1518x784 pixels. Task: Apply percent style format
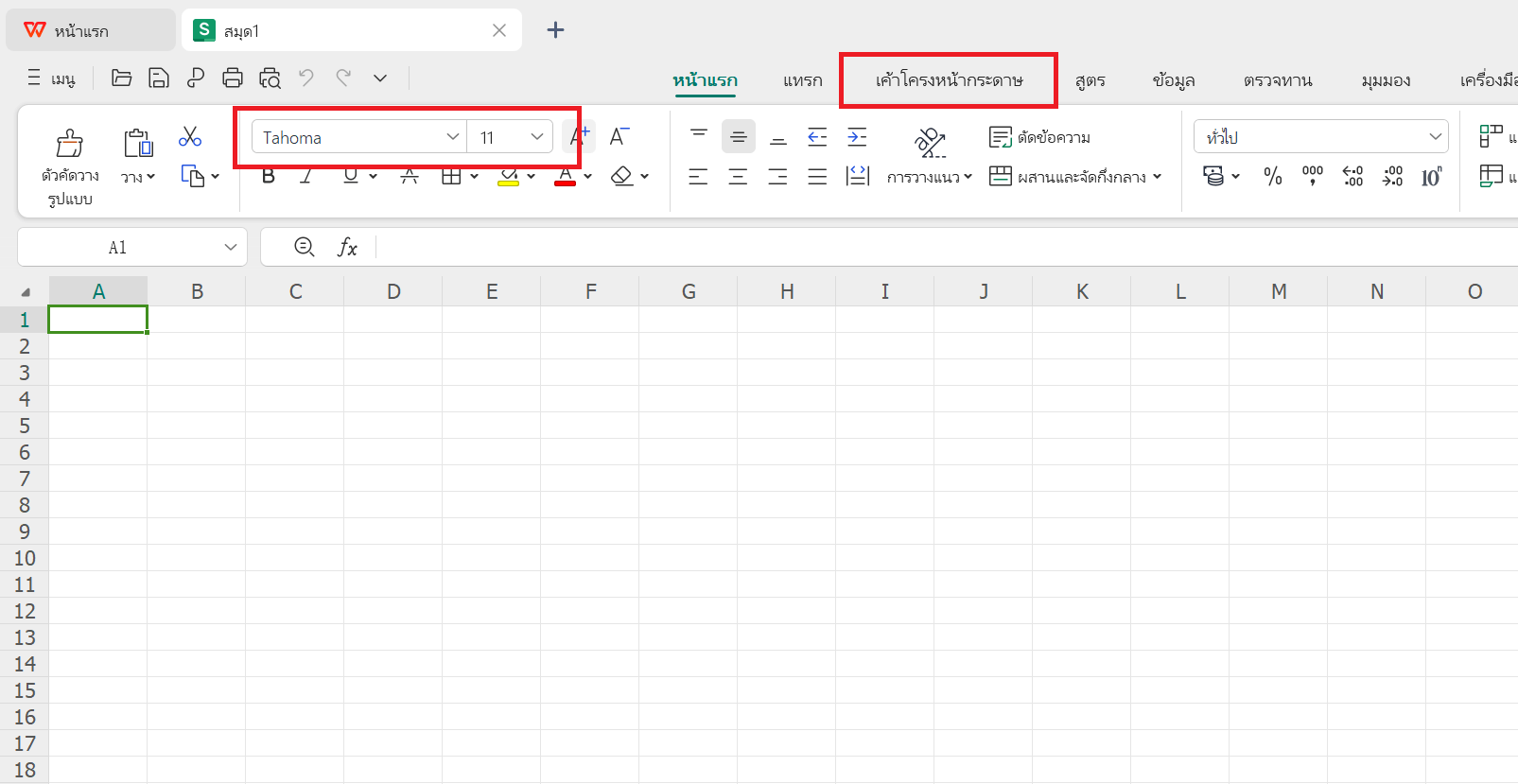click(x=1273, y=176)
